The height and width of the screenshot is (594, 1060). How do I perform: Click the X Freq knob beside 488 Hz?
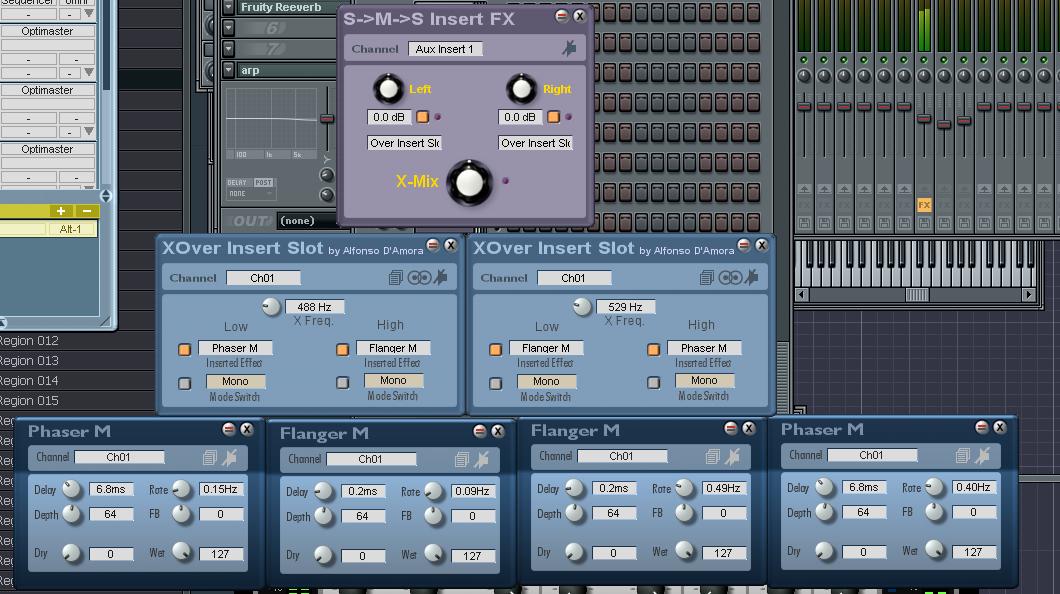[271, 307]
